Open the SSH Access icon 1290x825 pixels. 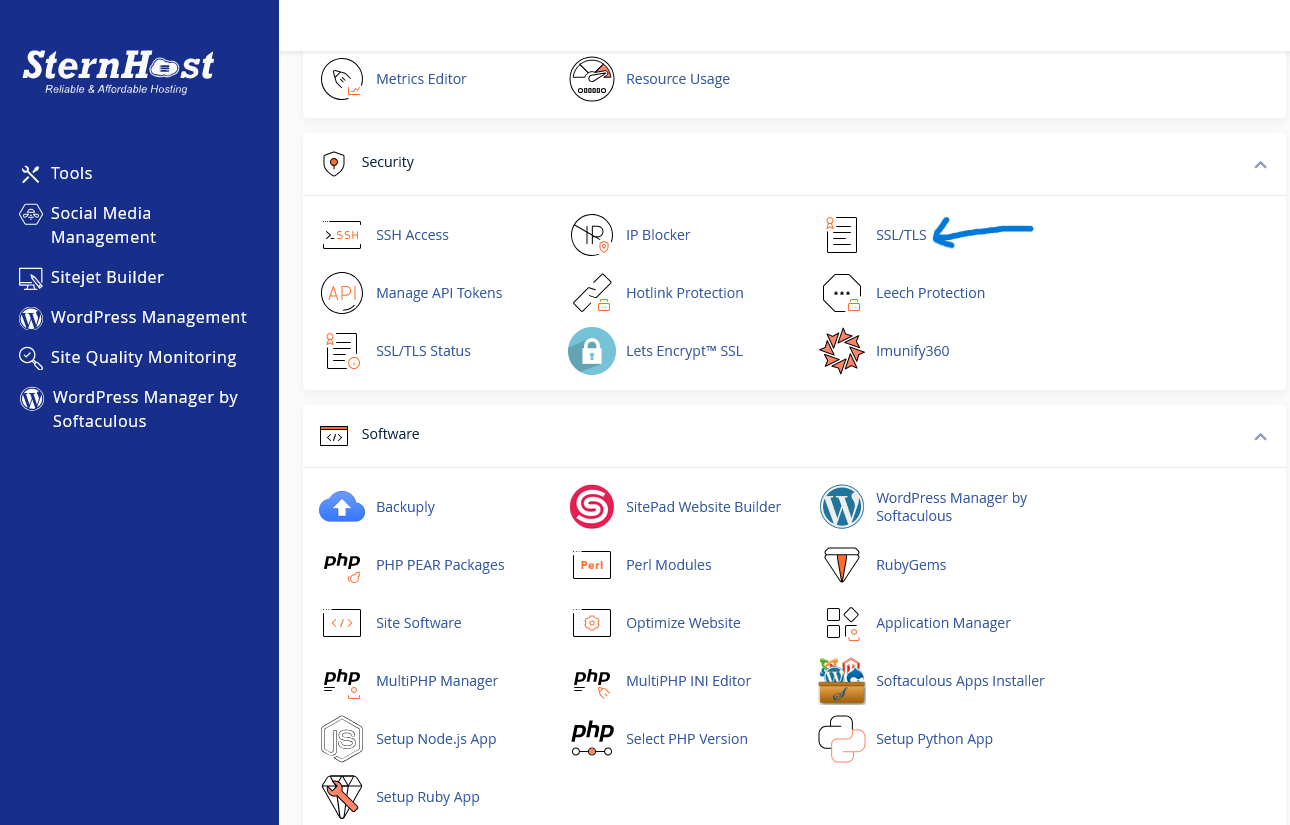coord(341,235)
